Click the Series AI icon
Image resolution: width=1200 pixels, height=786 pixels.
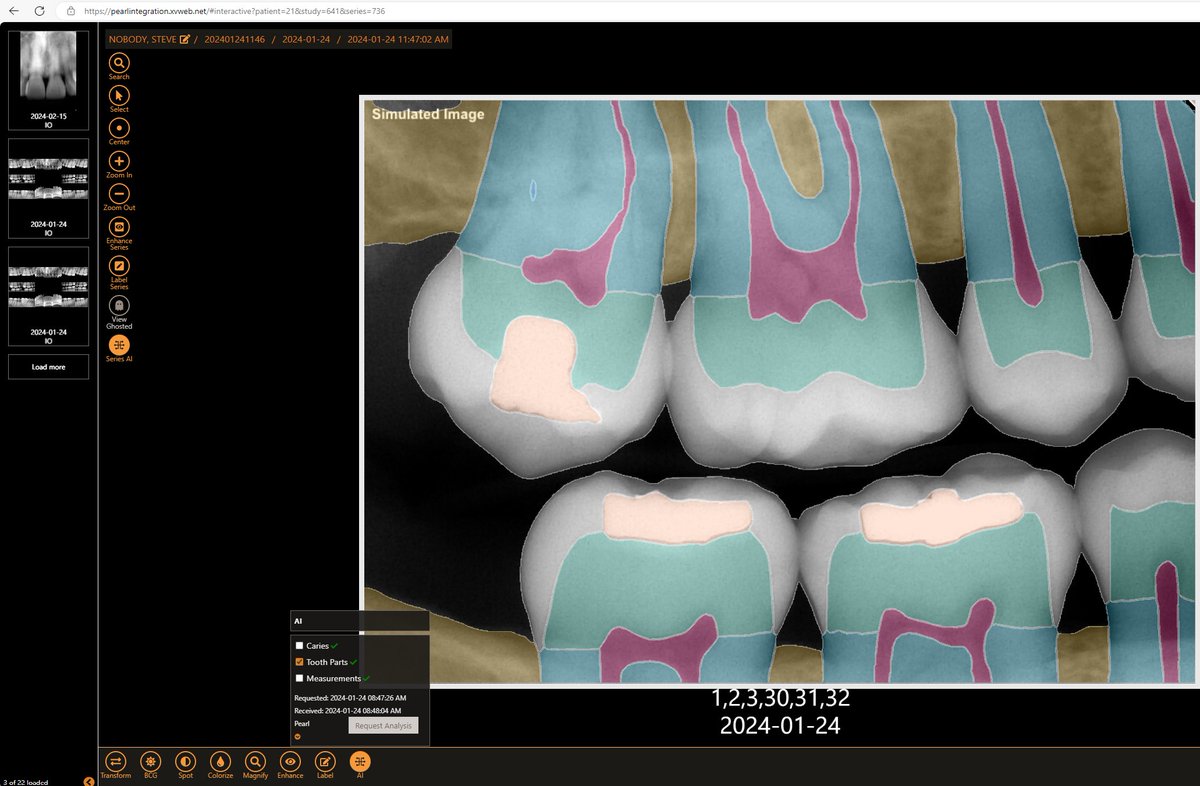[x=119, y=344]
